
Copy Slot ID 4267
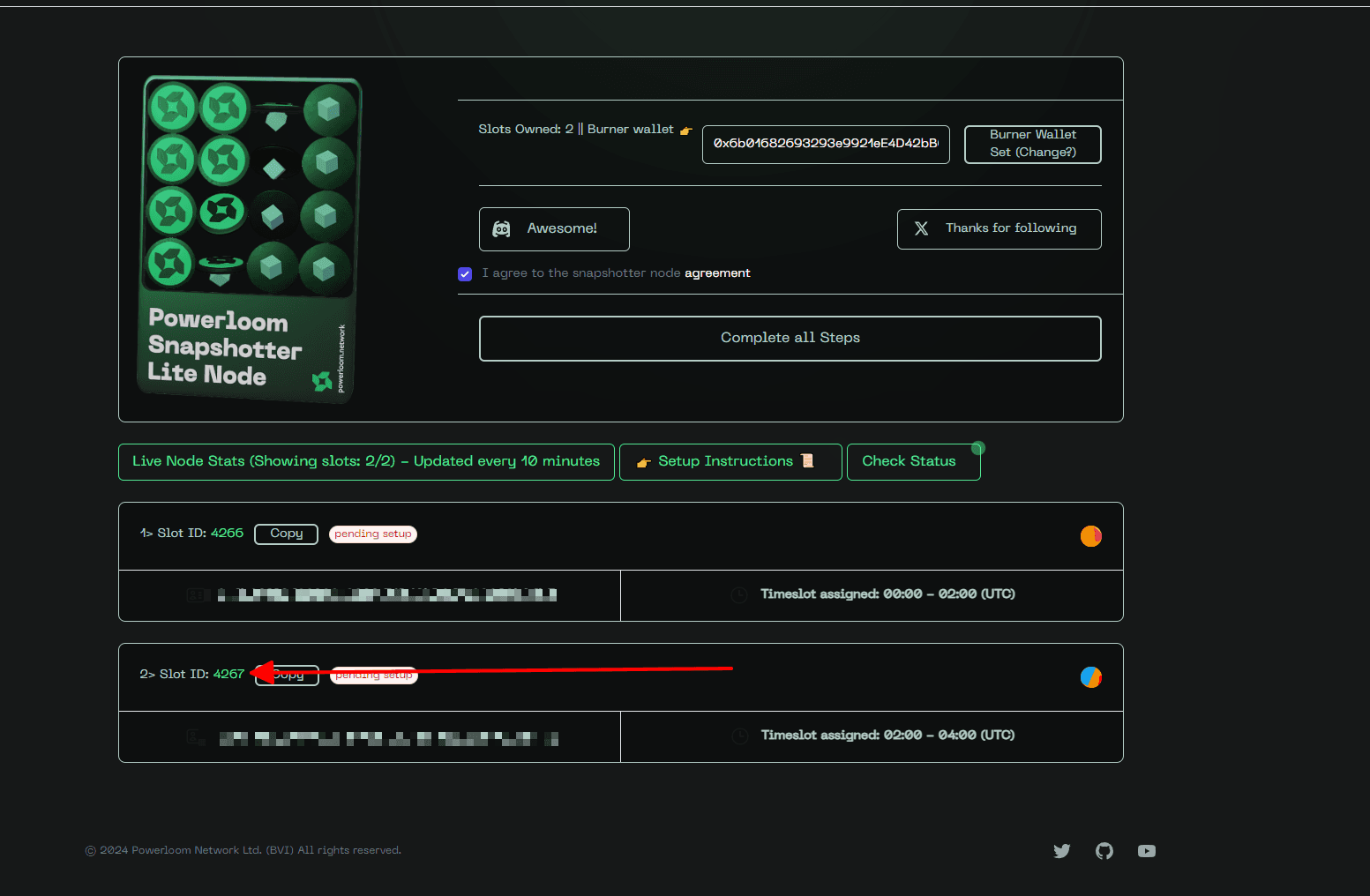click(x=287, y=676)
